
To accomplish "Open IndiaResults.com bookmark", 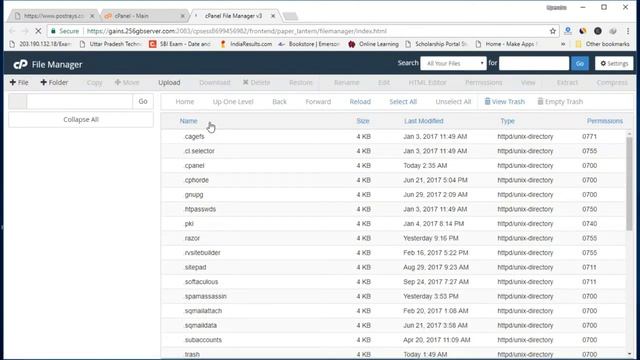I will (246, 44).
